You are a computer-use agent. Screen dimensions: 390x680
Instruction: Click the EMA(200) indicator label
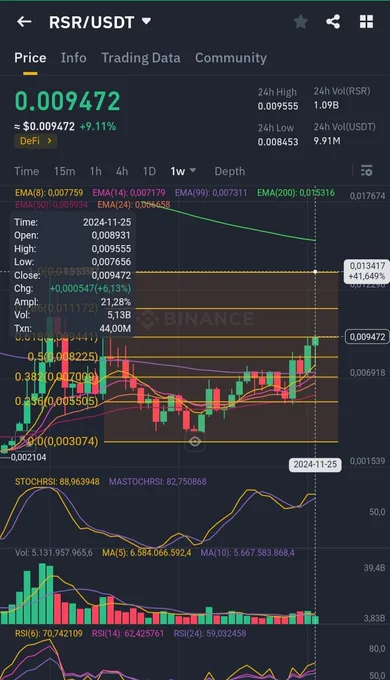(296, 193)
